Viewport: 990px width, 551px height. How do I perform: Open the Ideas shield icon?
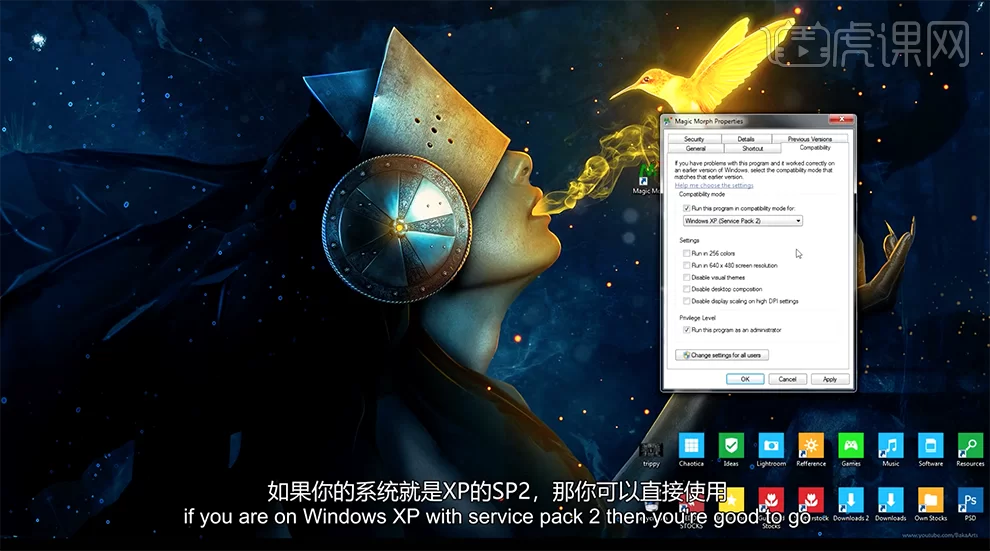[731, 445]
